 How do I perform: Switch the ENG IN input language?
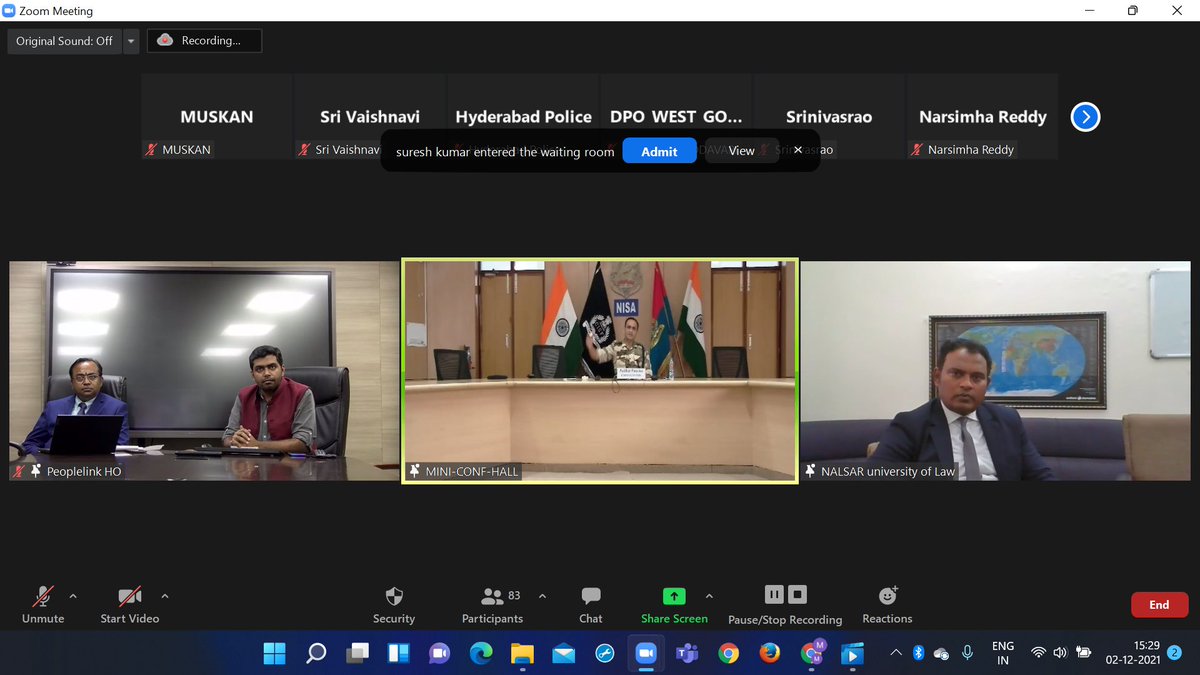pyautogui.click(x=1003, y=653)
